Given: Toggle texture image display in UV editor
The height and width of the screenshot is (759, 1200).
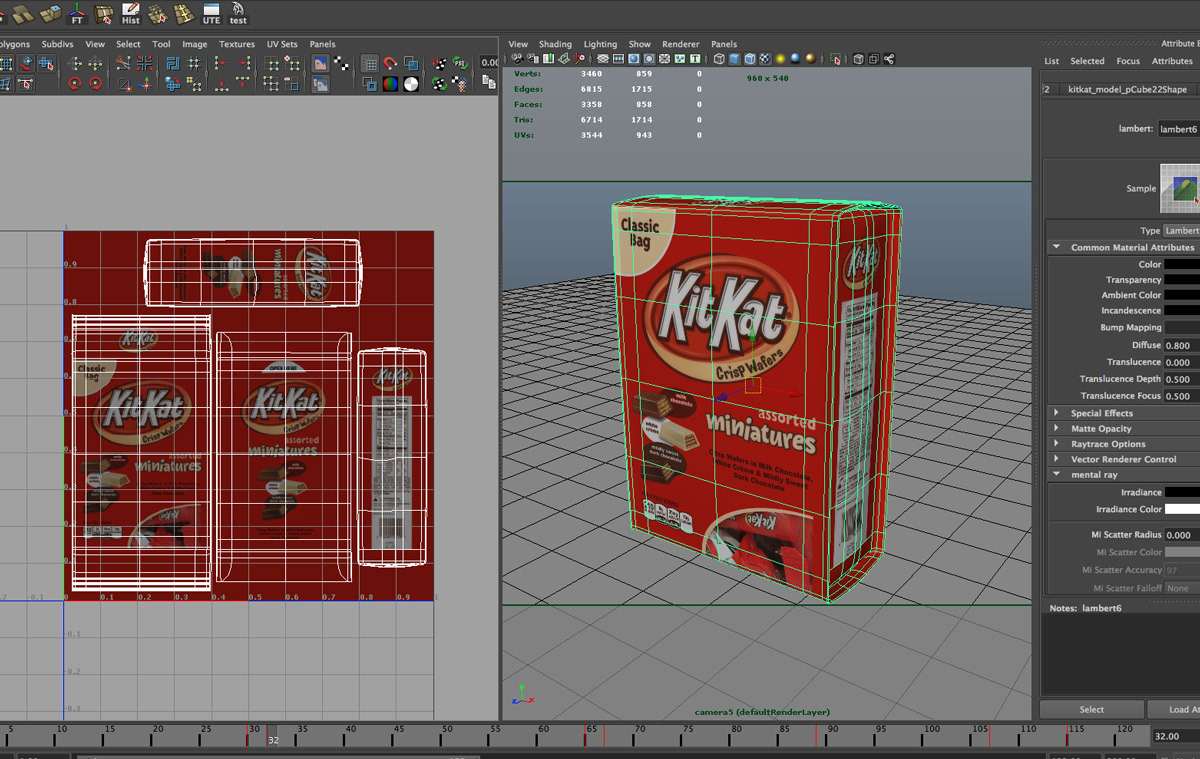Looking at the screenshot, I should 320,63.
